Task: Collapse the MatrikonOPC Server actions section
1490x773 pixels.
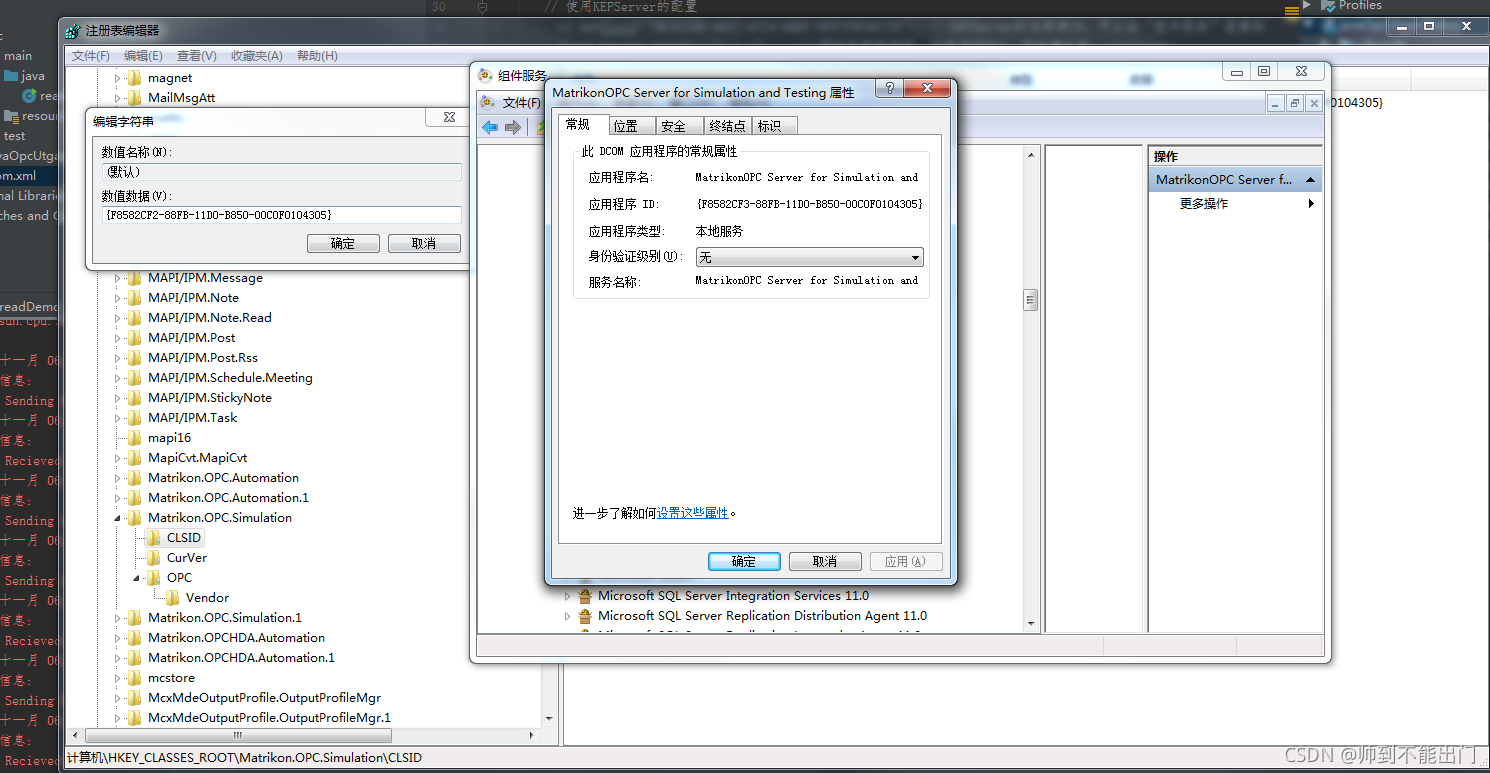Action: (1310, 180)
